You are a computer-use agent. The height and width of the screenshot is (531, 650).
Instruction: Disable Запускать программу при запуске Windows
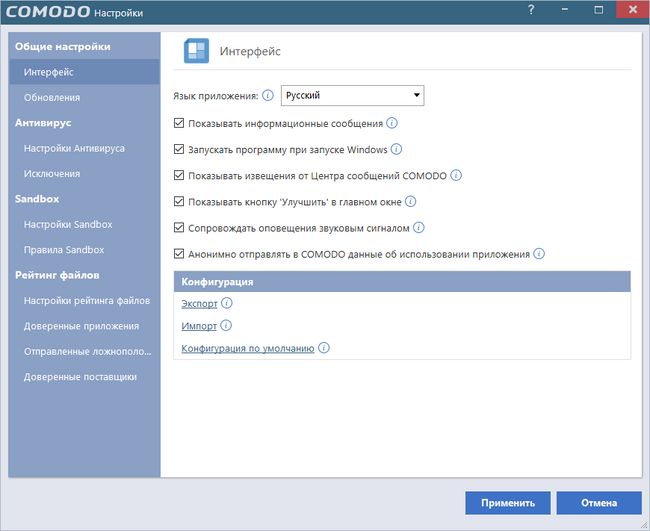pyautogui.click(x=179, y=149)
